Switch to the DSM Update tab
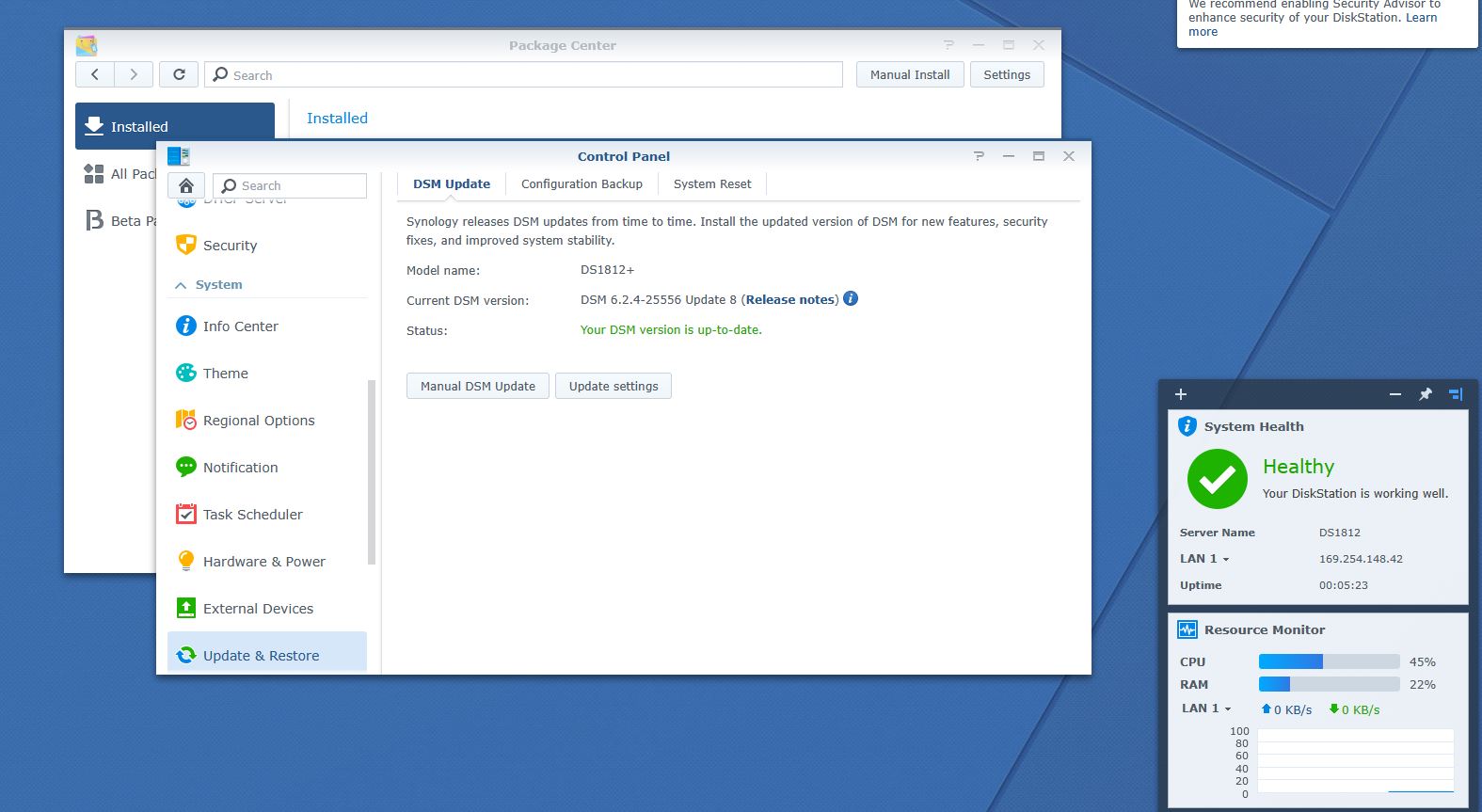 452,184
